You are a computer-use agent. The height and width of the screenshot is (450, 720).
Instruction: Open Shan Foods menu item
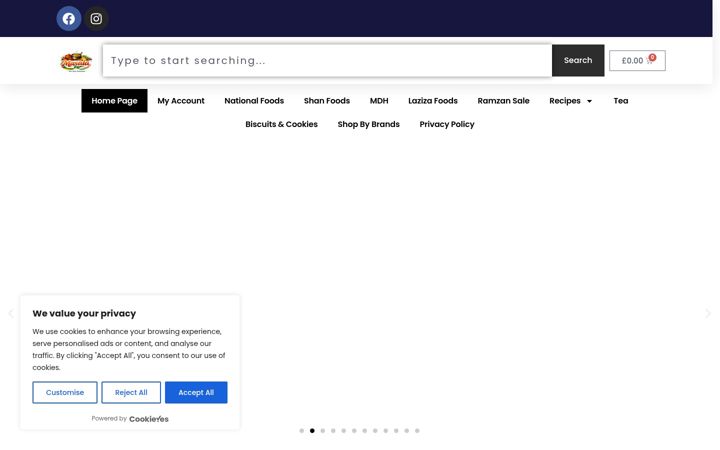tap(327, 101)
